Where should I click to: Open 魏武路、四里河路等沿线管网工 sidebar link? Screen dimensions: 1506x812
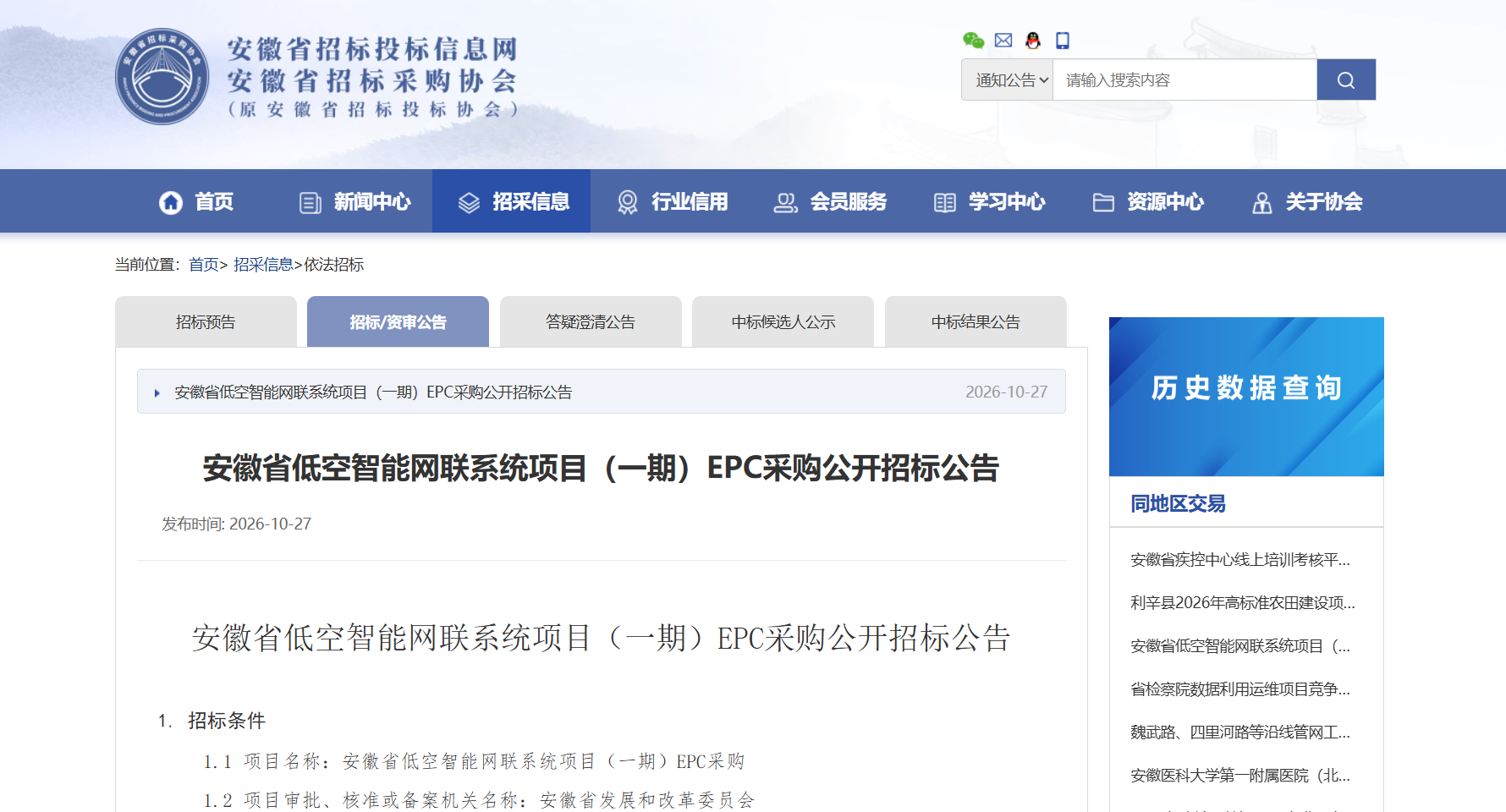coord(1239,732)
